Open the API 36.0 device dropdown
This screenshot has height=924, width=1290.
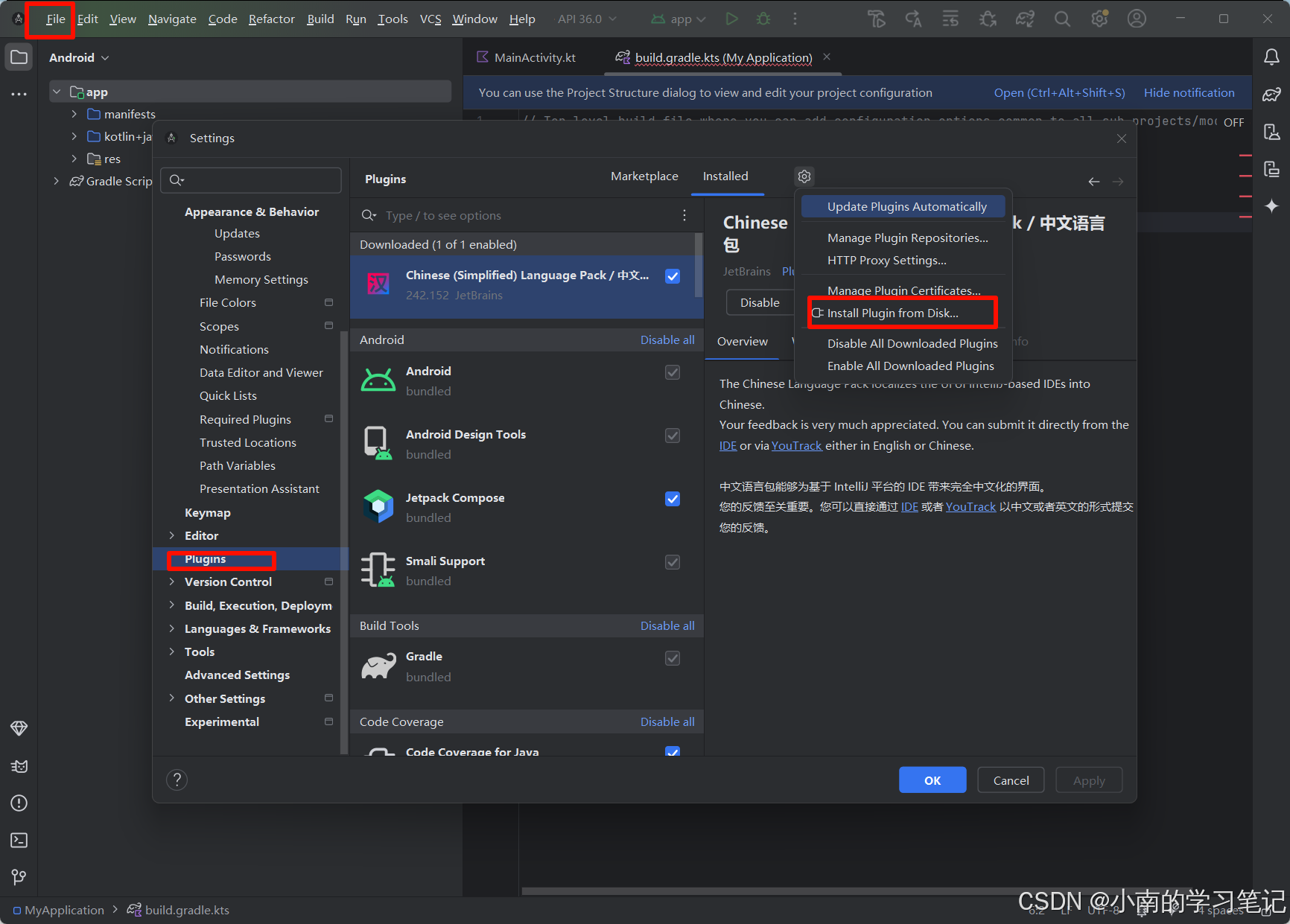tap(587, 19)
